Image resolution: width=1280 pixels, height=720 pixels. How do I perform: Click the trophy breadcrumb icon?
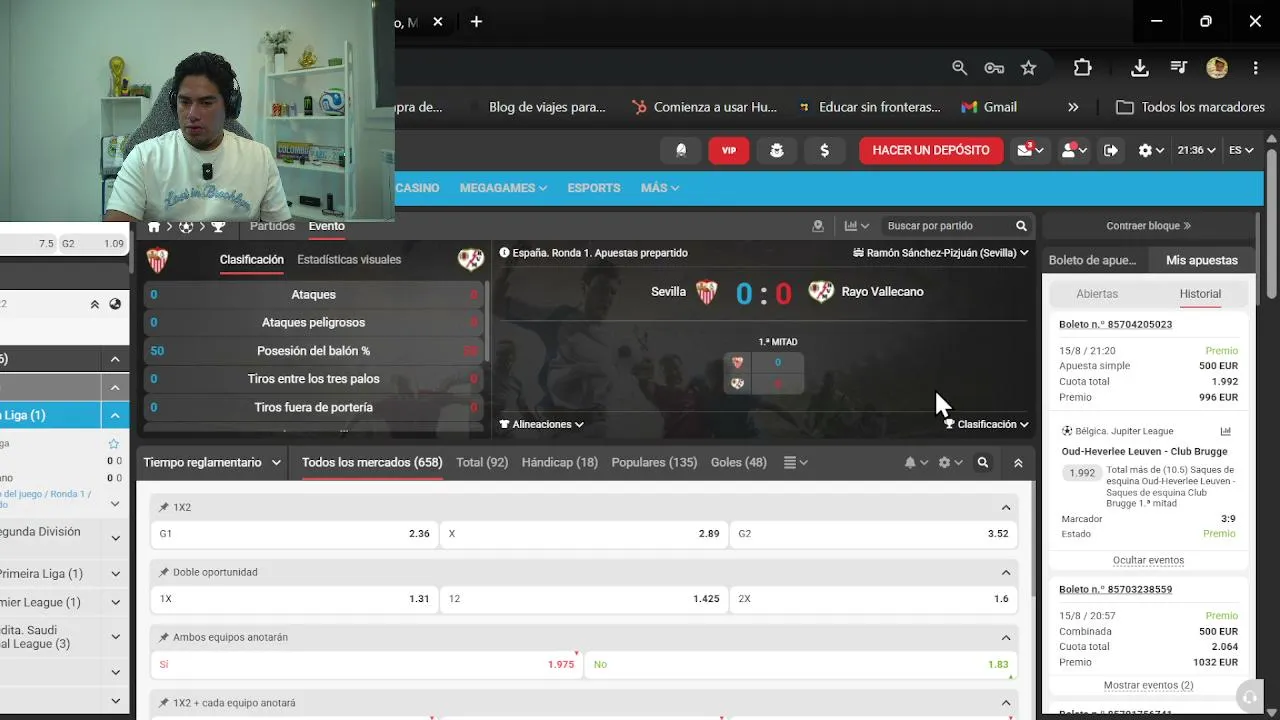pos(218,227)
